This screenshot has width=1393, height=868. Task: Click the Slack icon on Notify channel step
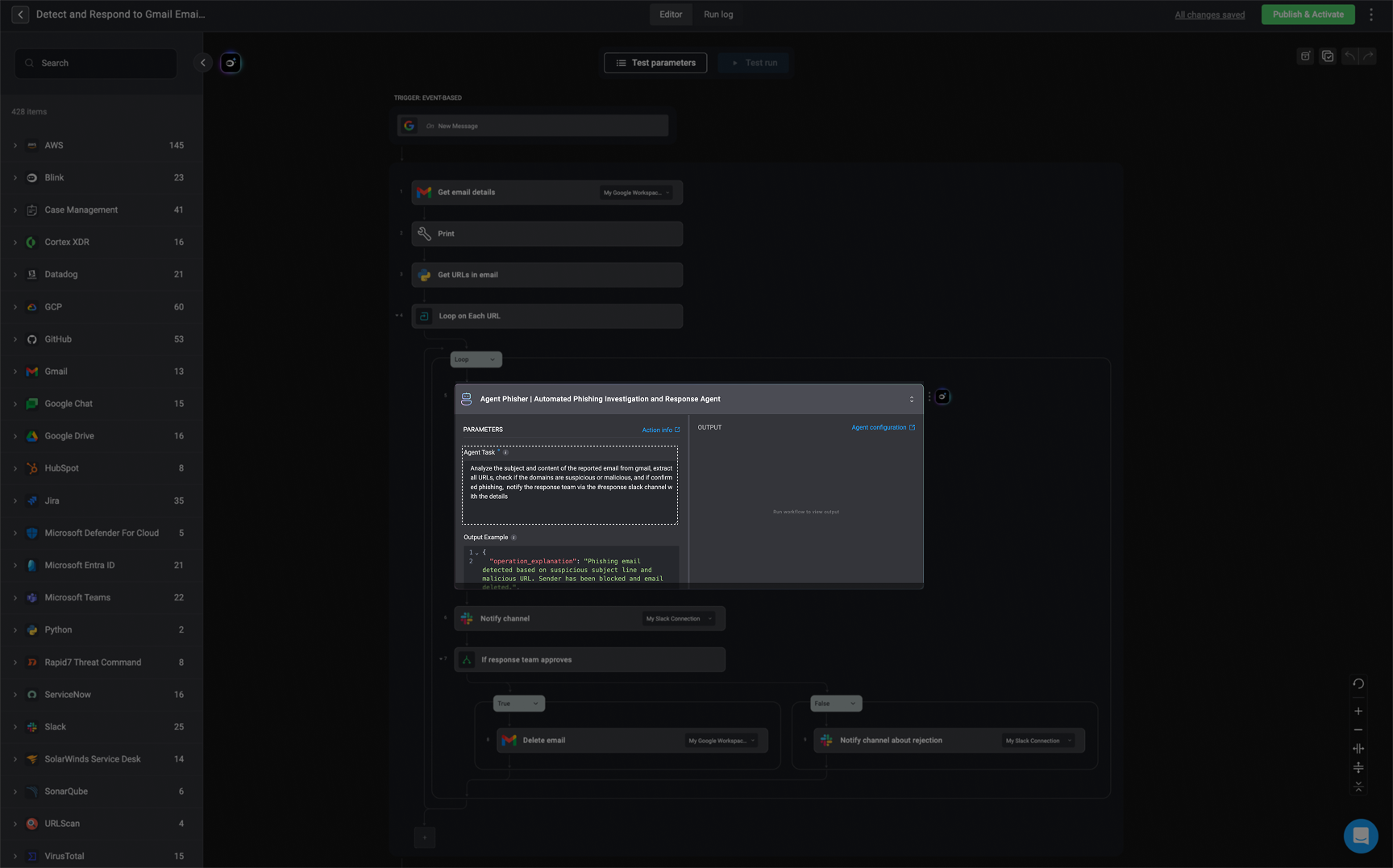click(467, 619)
